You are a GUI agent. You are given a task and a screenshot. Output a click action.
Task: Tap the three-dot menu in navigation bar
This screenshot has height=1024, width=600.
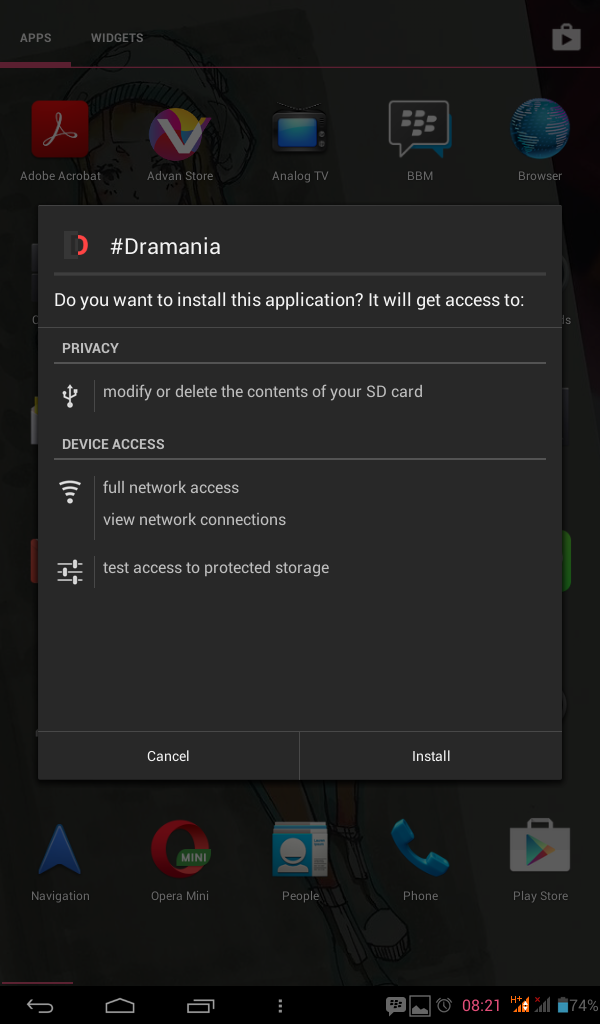(x=280, y=1004)
